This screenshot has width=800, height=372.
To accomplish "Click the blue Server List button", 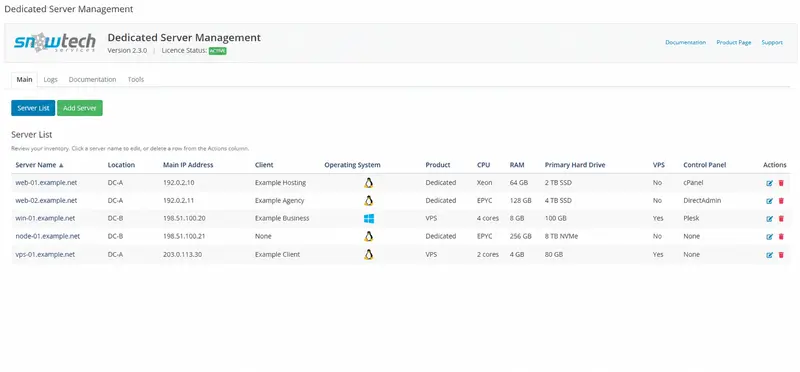I will click(x=33, y=108).
